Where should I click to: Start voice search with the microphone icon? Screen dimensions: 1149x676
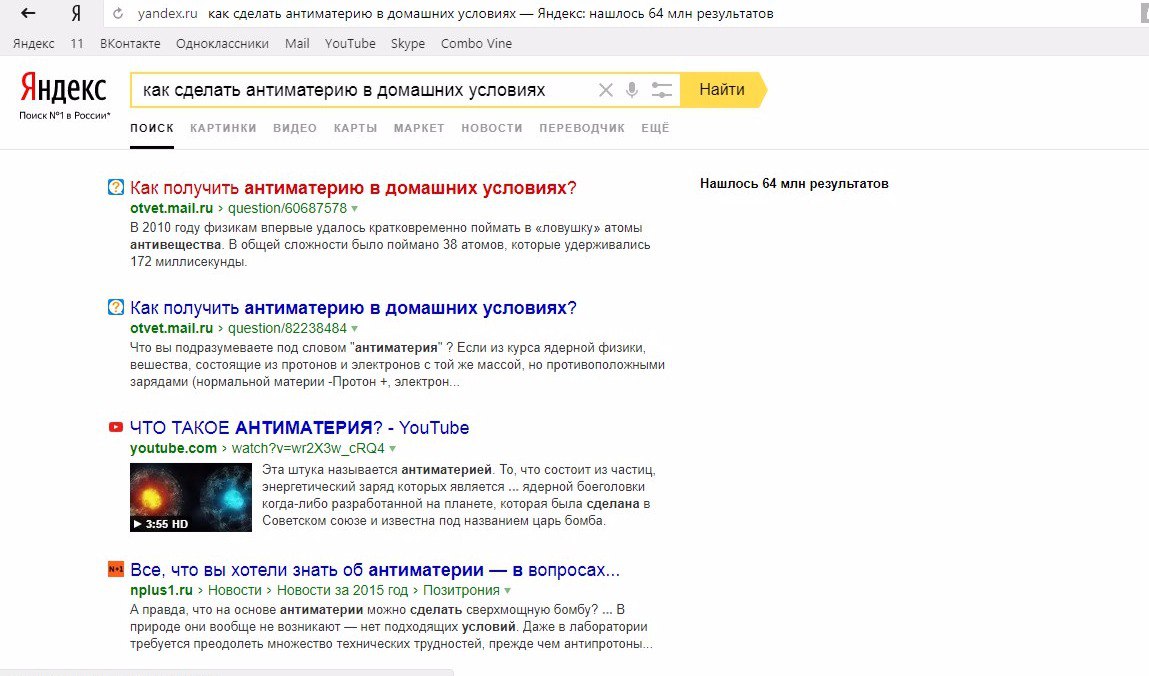[632, 90]
